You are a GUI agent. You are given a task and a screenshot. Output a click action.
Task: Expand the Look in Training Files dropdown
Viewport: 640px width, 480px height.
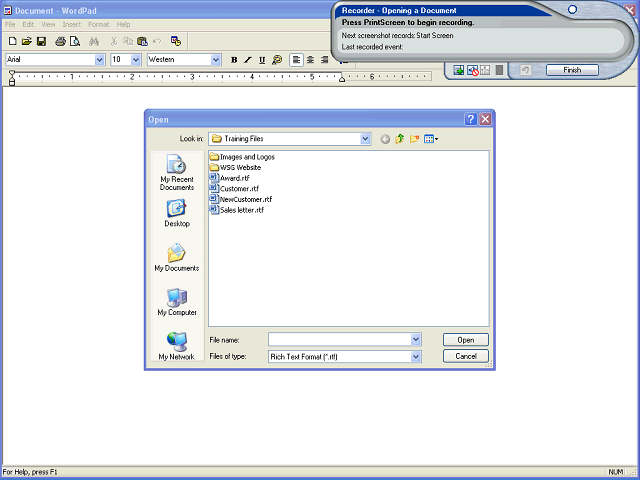[365, 139]
